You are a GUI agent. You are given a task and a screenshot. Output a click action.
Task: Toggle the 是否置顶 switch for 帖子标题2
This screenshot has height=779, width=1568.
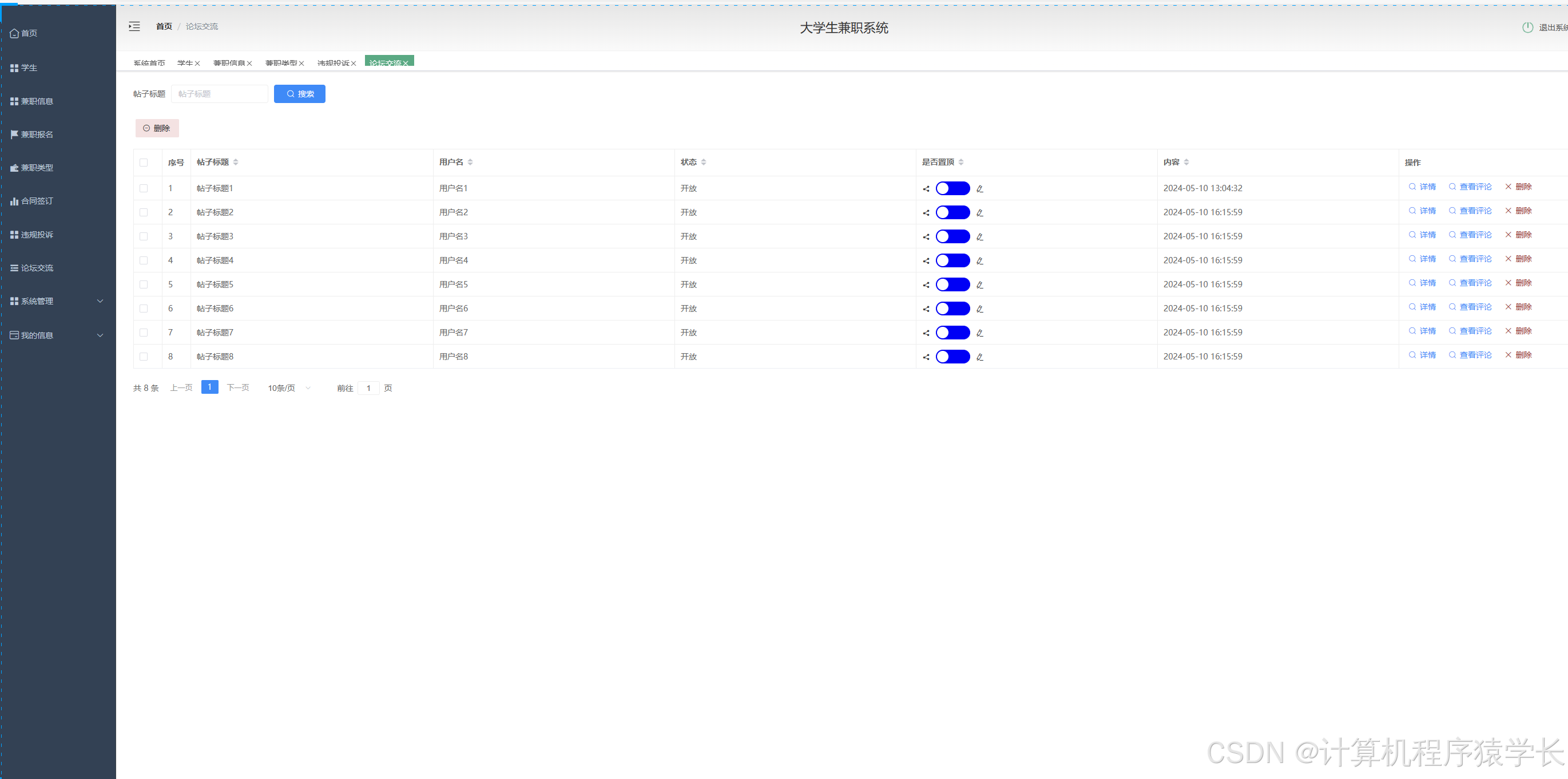point(952,212)
